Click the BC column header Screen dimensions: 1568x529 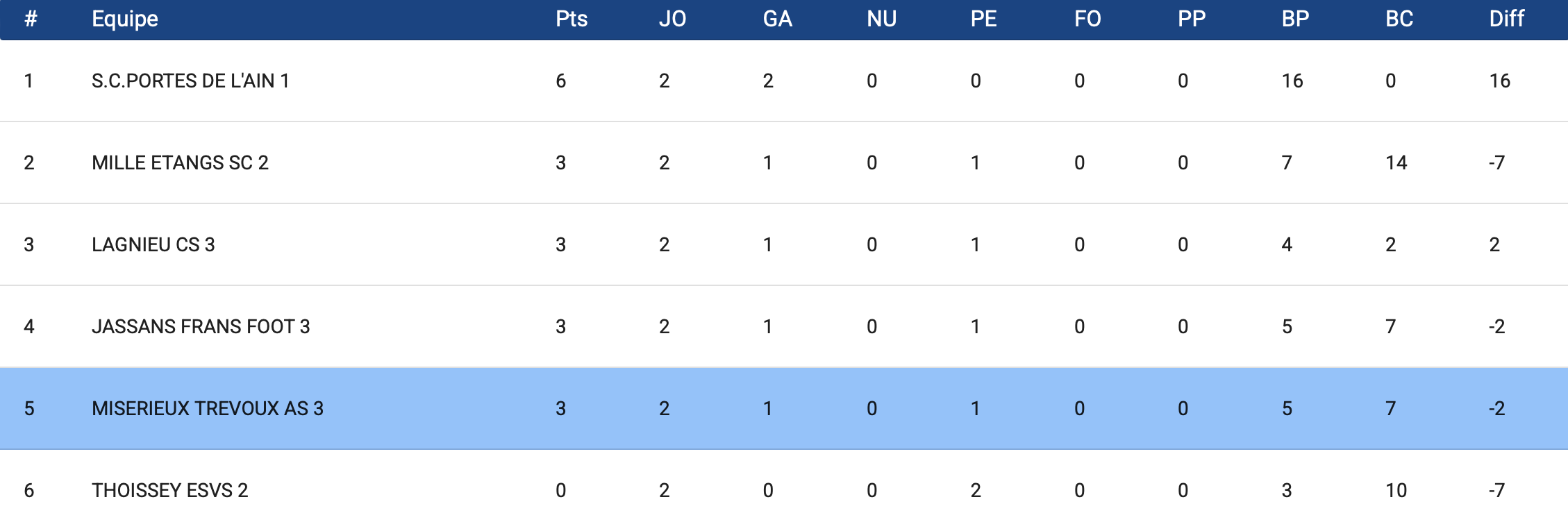pos(1399,19)
